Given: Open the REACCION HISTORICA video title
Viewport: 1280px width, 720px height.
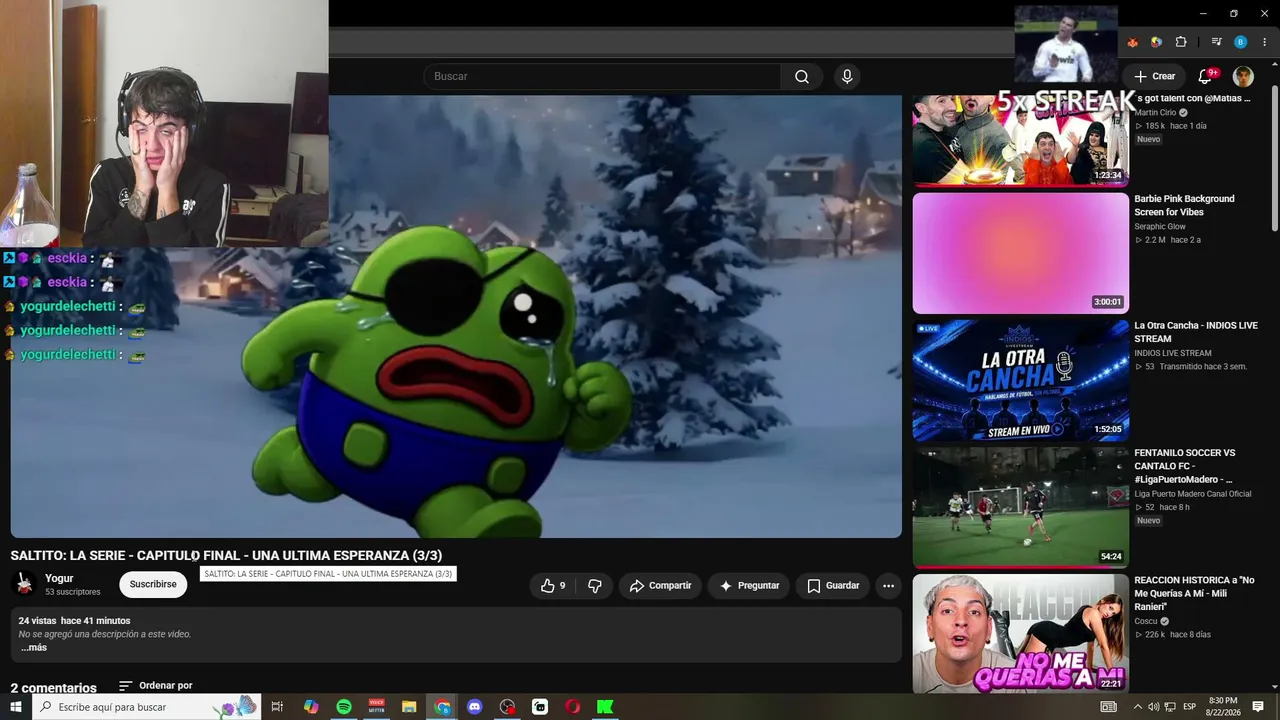Looking at the screenshot, I should click(1194, 593).
